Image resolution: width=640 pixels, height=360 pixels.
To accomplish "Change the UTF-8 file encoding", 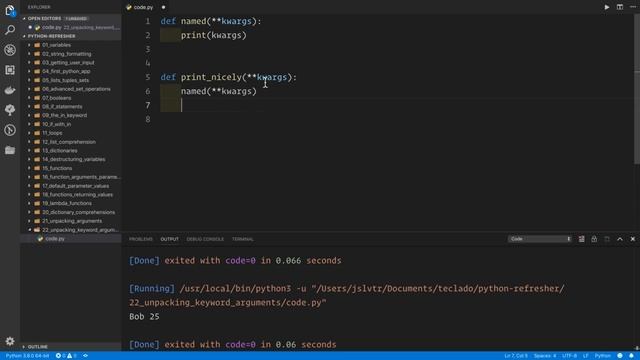I will (x=569, y=356).
